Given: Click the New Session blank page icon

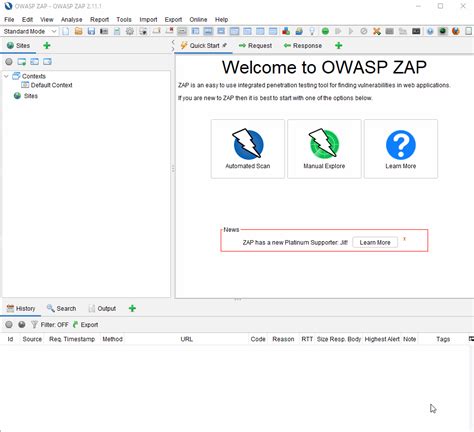Looking at the screenshot, I should [x=66, y=31].
